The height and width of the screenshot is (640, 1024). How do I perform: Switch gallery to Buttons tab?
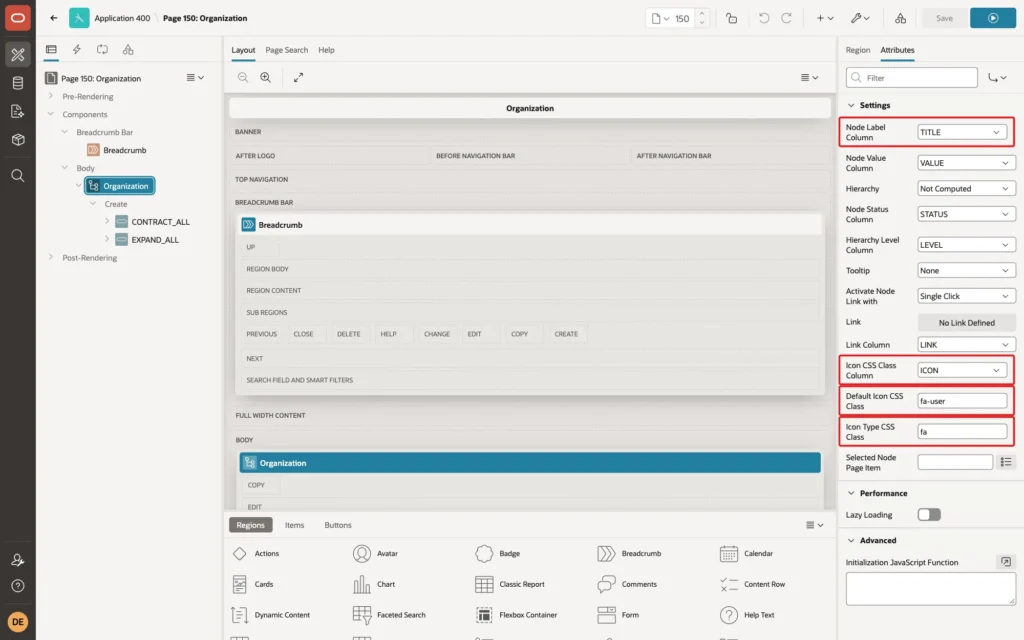tap(338, 525)
